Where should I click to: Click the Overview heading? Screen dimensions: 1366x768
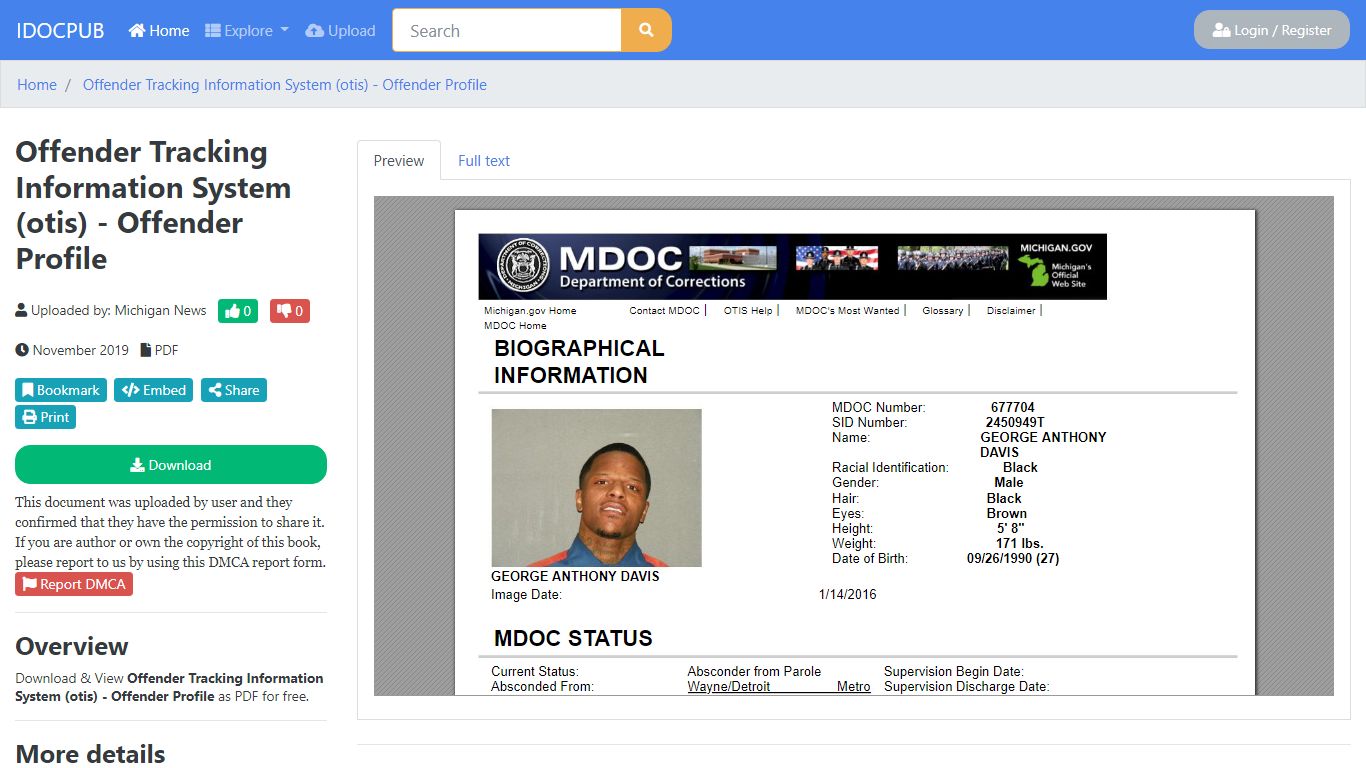click(72, 646)
